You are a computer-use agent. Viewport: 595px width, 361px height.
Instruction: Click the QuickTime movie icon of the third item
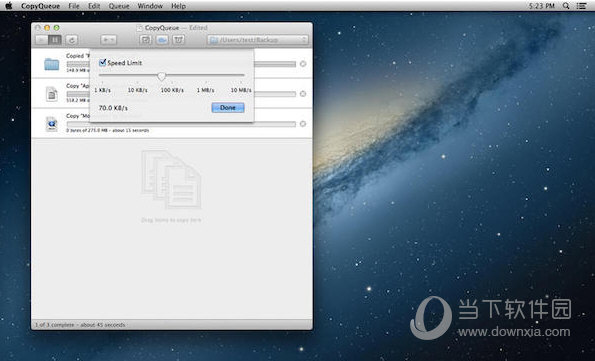(x=52, y=124)
